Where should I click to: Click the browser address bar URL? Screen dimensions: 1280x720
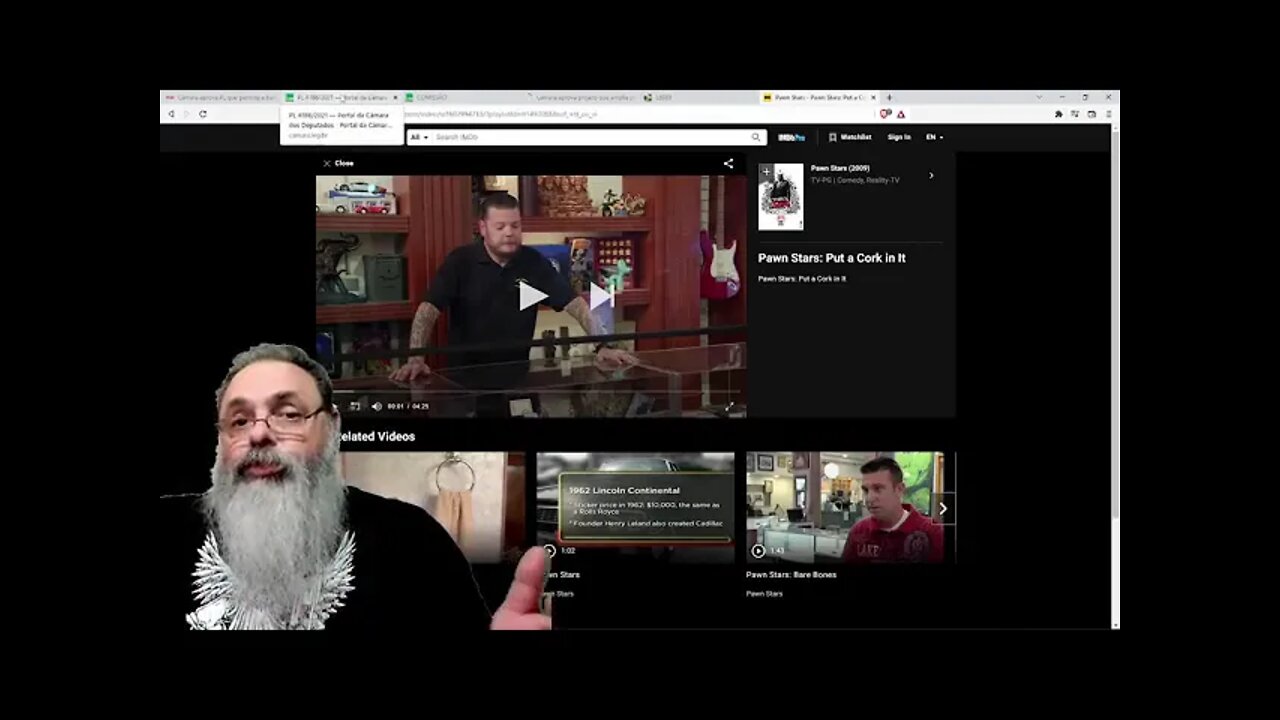click(x=500, y=114)
